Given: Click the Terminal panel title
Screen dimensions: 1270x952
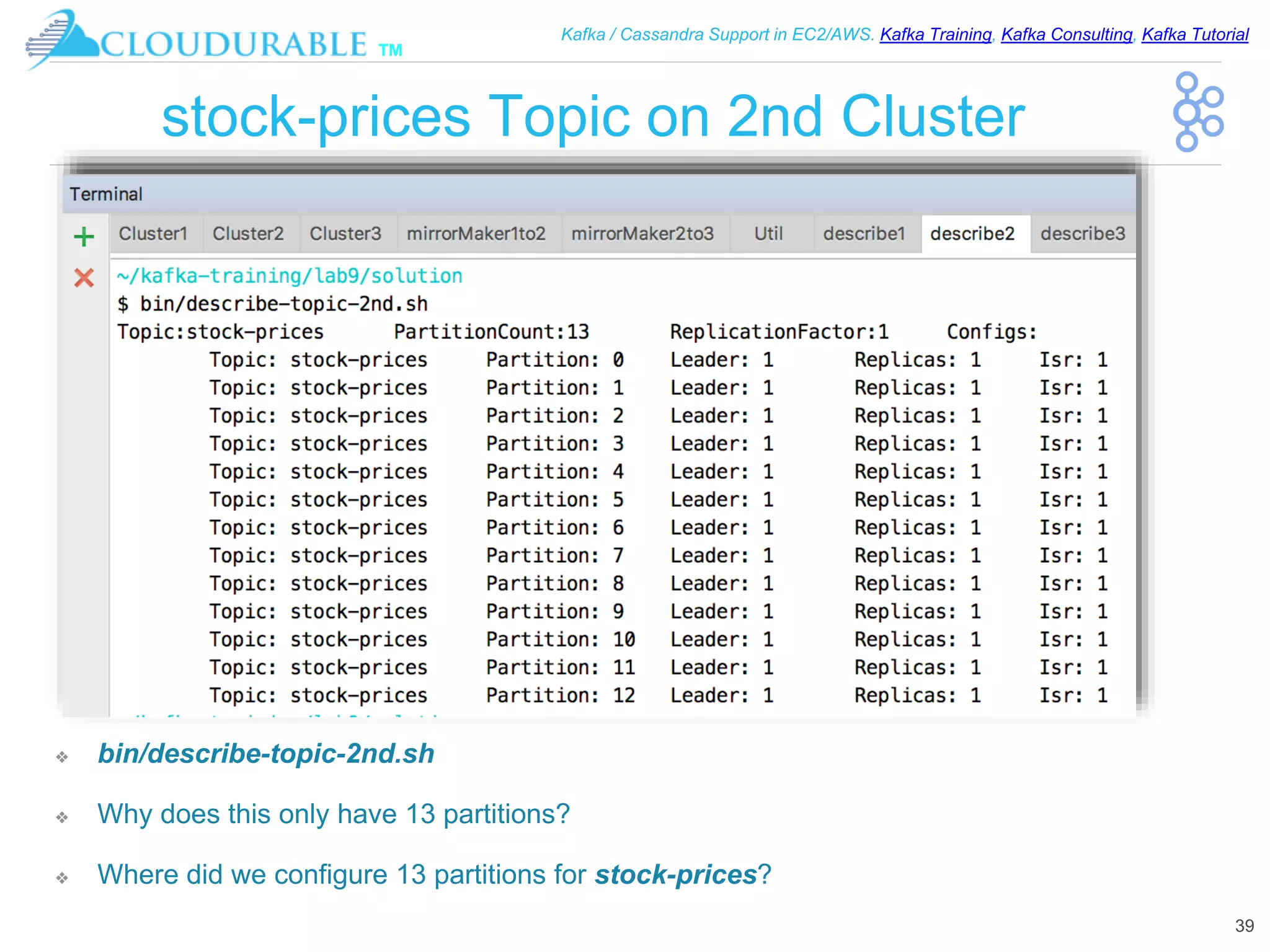Looking at the screenshot, I should (106, 194).
